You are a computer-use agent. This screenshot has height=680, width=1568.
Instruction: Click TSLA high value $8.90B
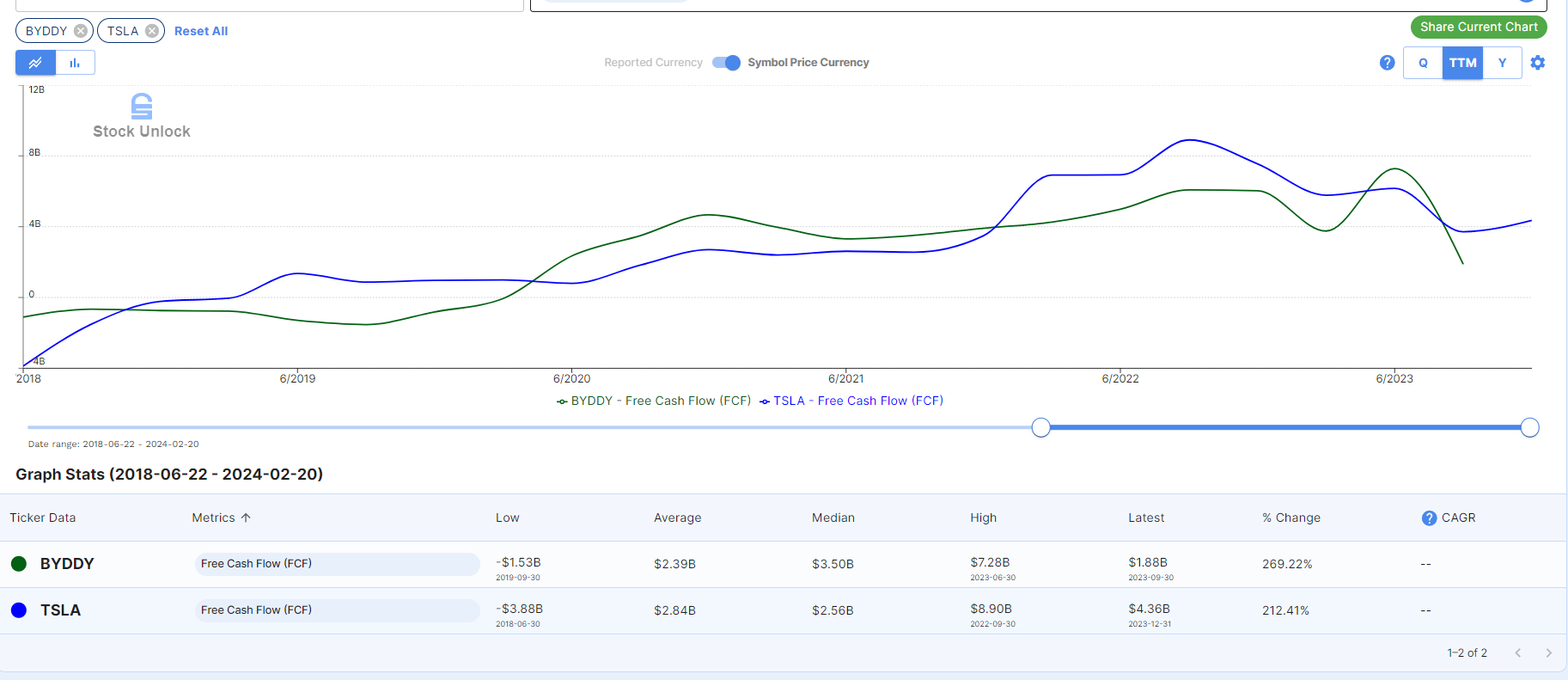(991, 609)
